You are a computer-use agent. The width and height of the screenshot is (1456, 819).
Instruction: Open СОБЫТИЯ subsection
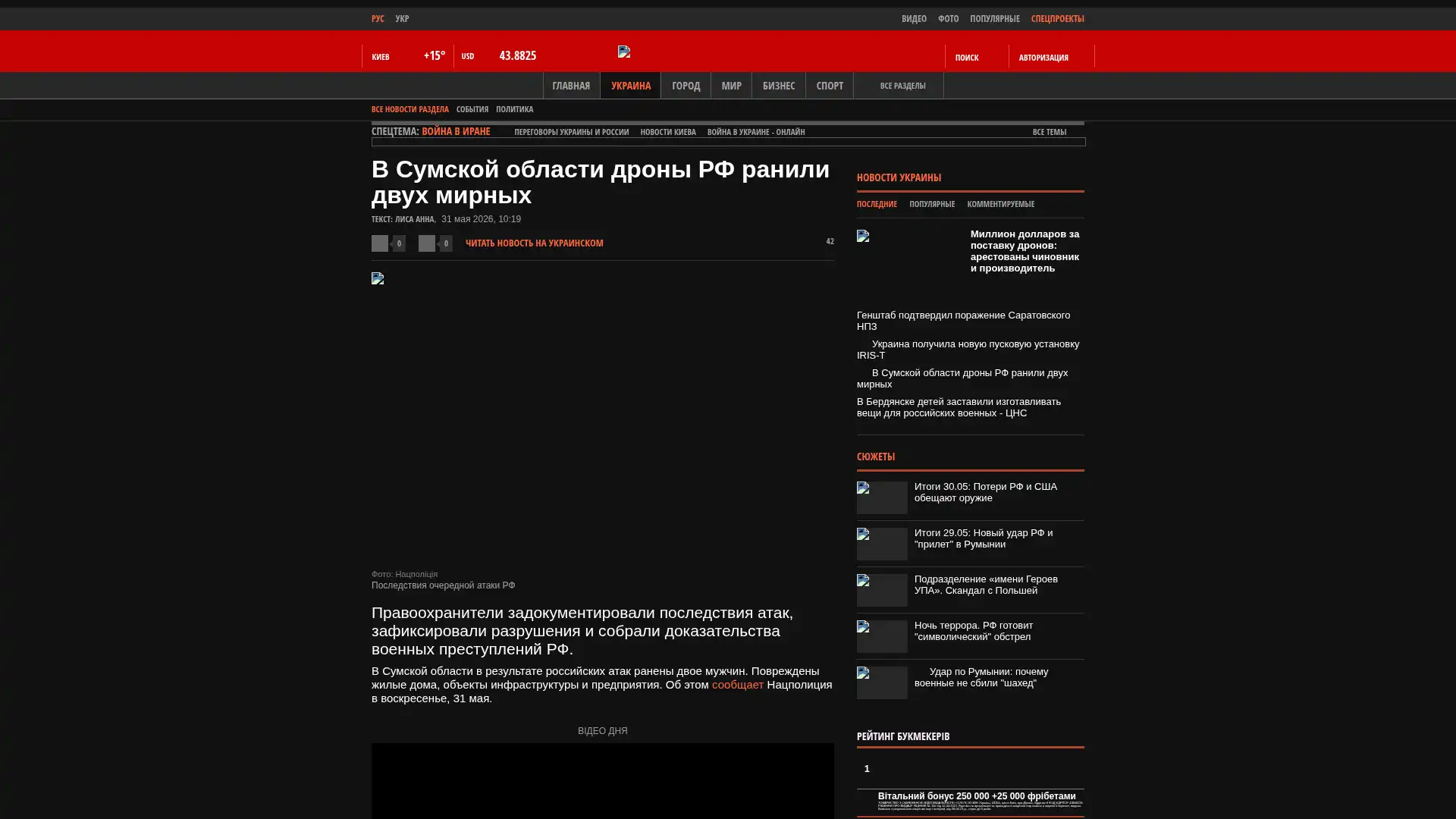click(x=472, y=109)
